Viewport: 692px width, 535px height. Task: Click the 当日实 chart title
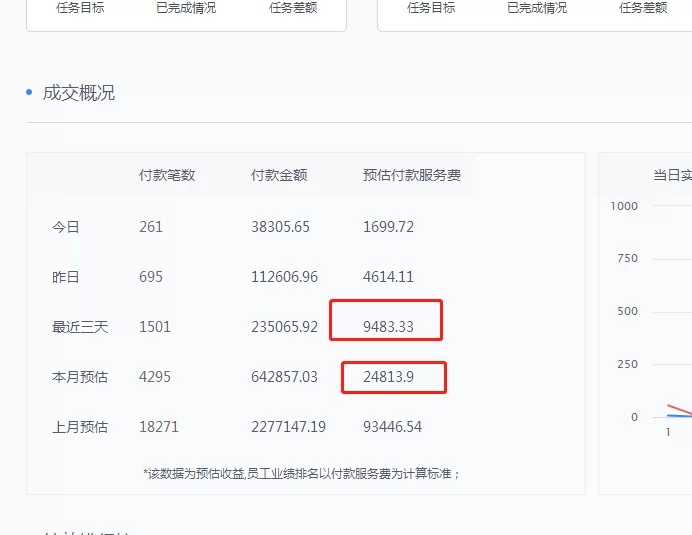(672, 175)
